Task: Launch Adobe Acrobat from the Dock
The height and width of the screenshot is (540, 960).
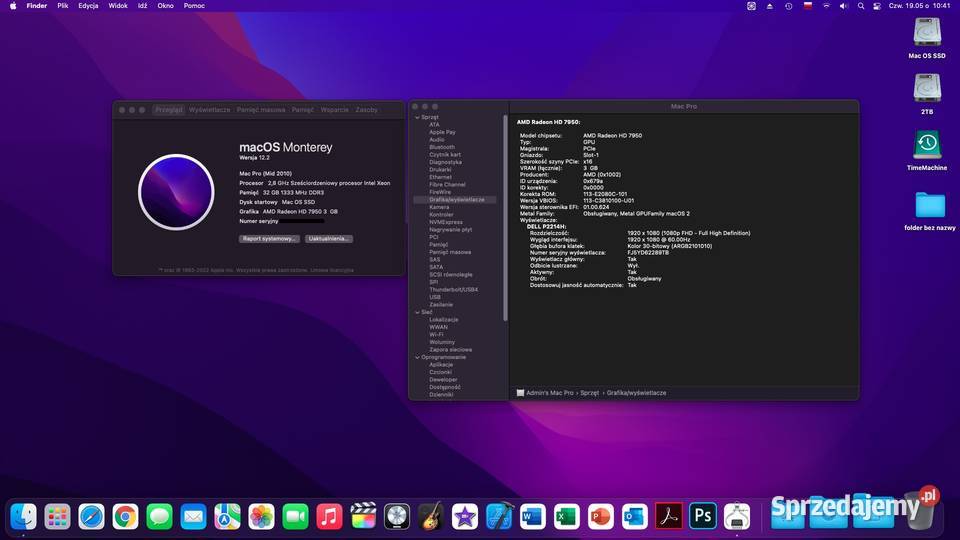Action: coord(669,517)
